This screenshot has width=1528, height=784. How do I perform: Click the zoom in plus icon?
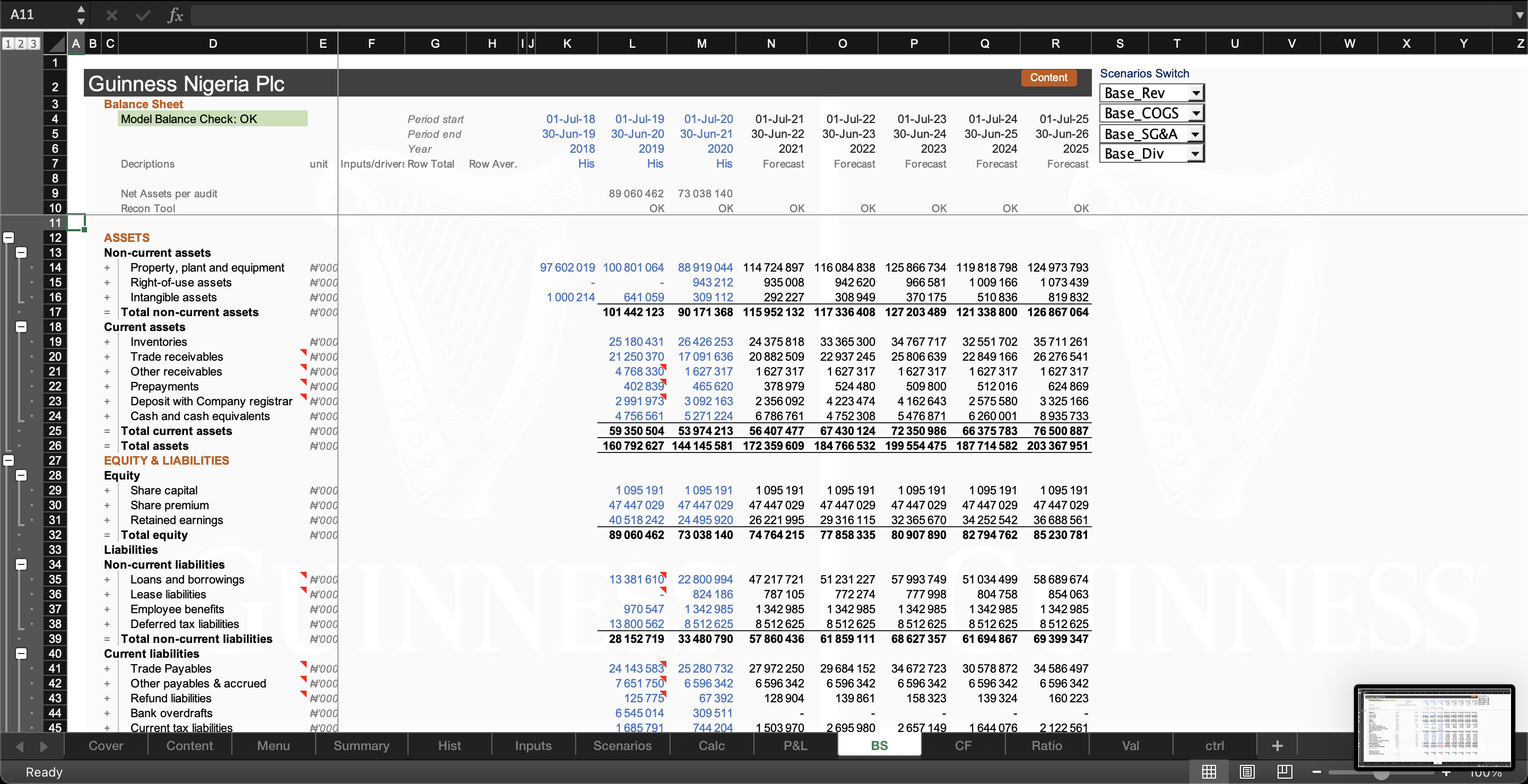1446,773
